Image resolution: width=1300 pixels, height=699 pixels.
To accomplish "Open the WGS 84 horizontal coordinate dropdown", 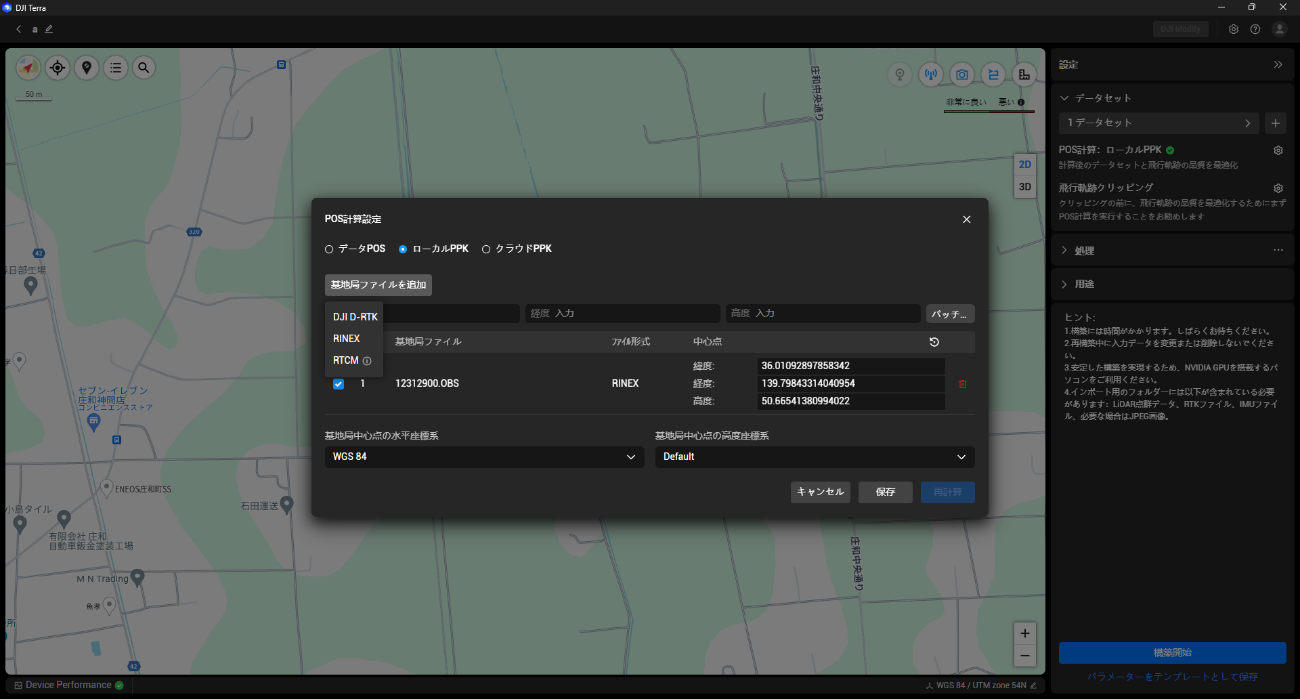I will (484, 457).
